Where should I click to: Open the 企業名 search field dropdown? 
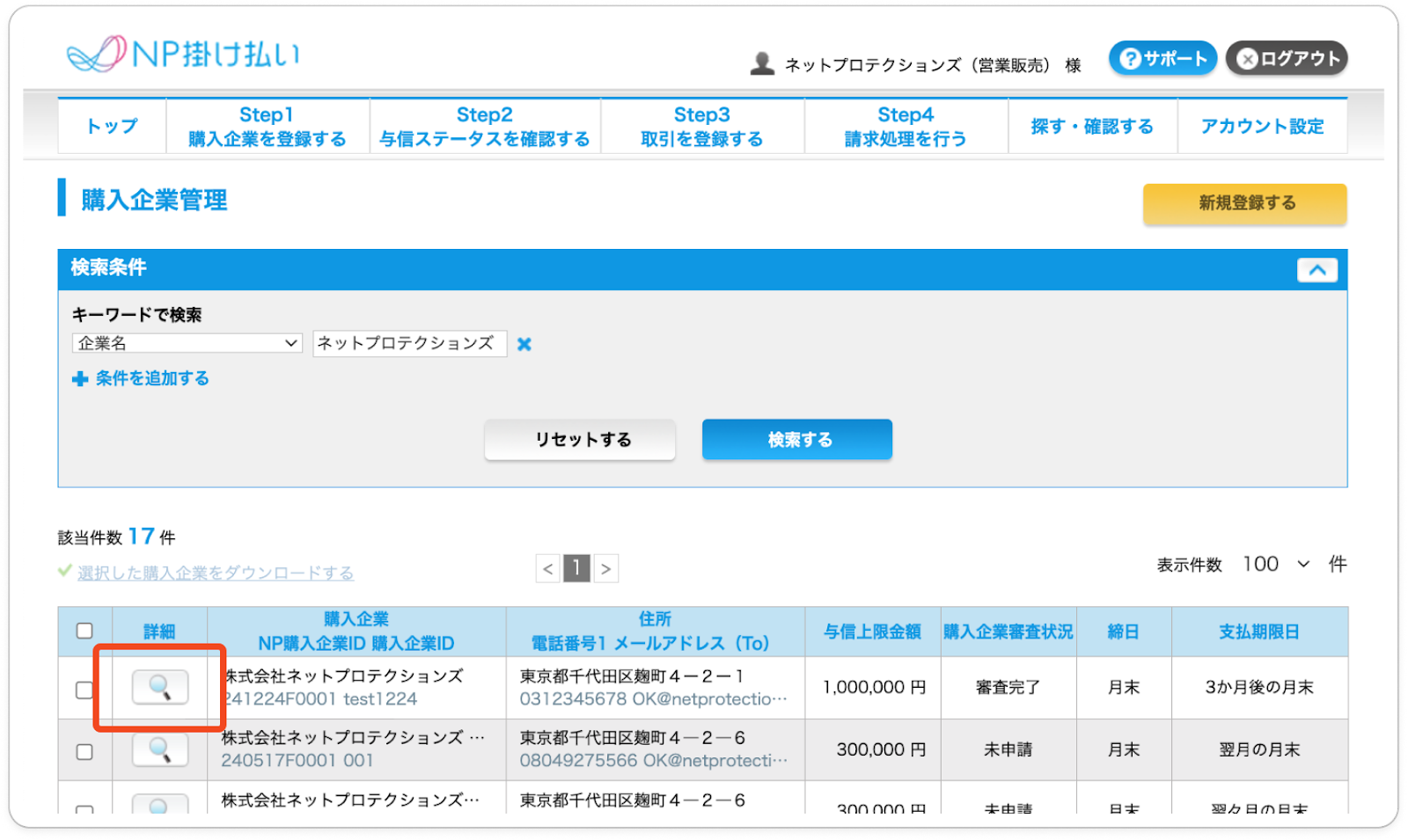(187, 343)
